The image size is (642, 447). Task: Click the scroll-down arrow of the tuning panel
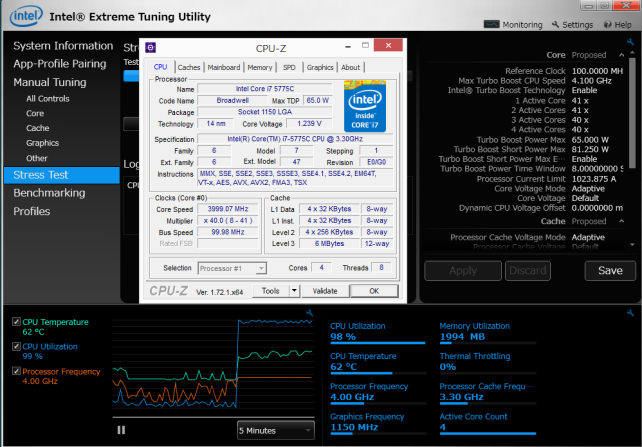633,245
